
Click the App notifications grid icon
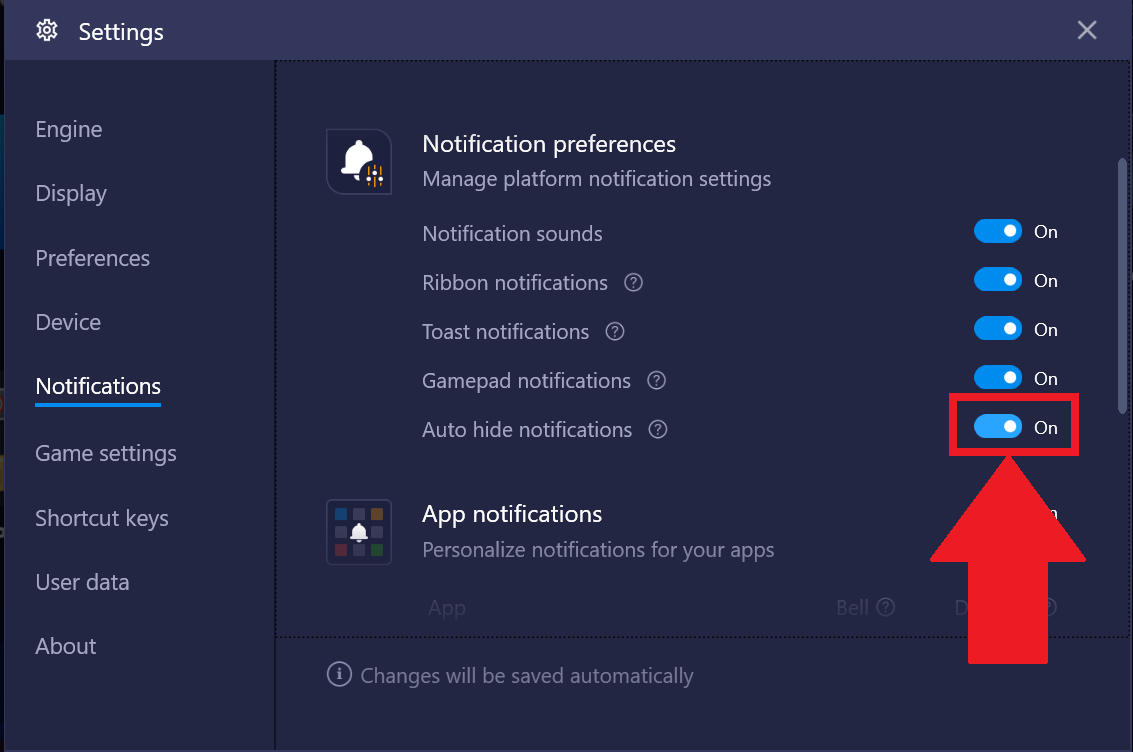(359, 532)
